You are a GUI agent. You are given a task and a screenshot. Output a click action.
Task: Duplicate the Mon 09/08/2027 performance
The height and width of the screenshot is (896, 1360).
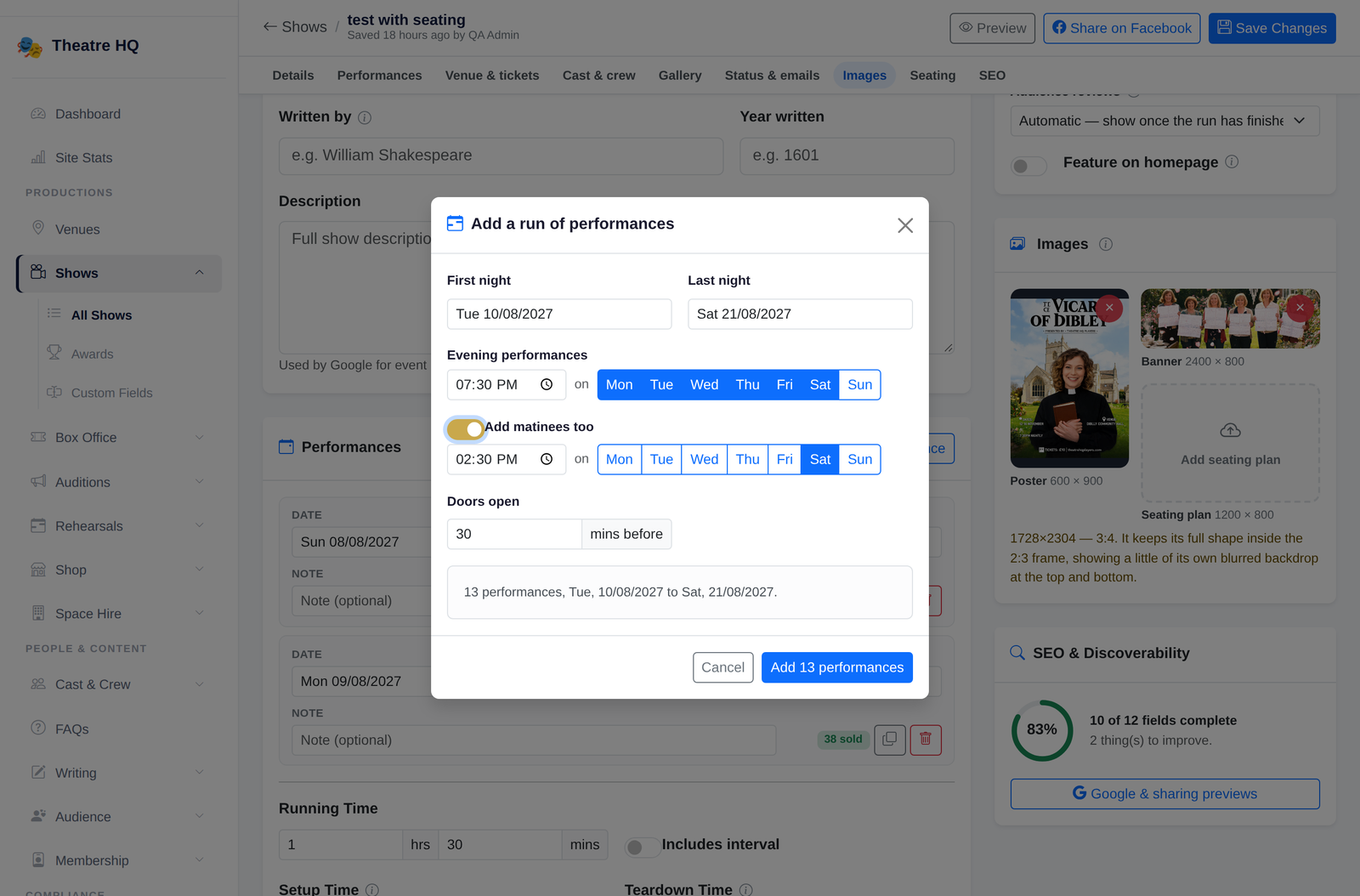pos(890,740)
